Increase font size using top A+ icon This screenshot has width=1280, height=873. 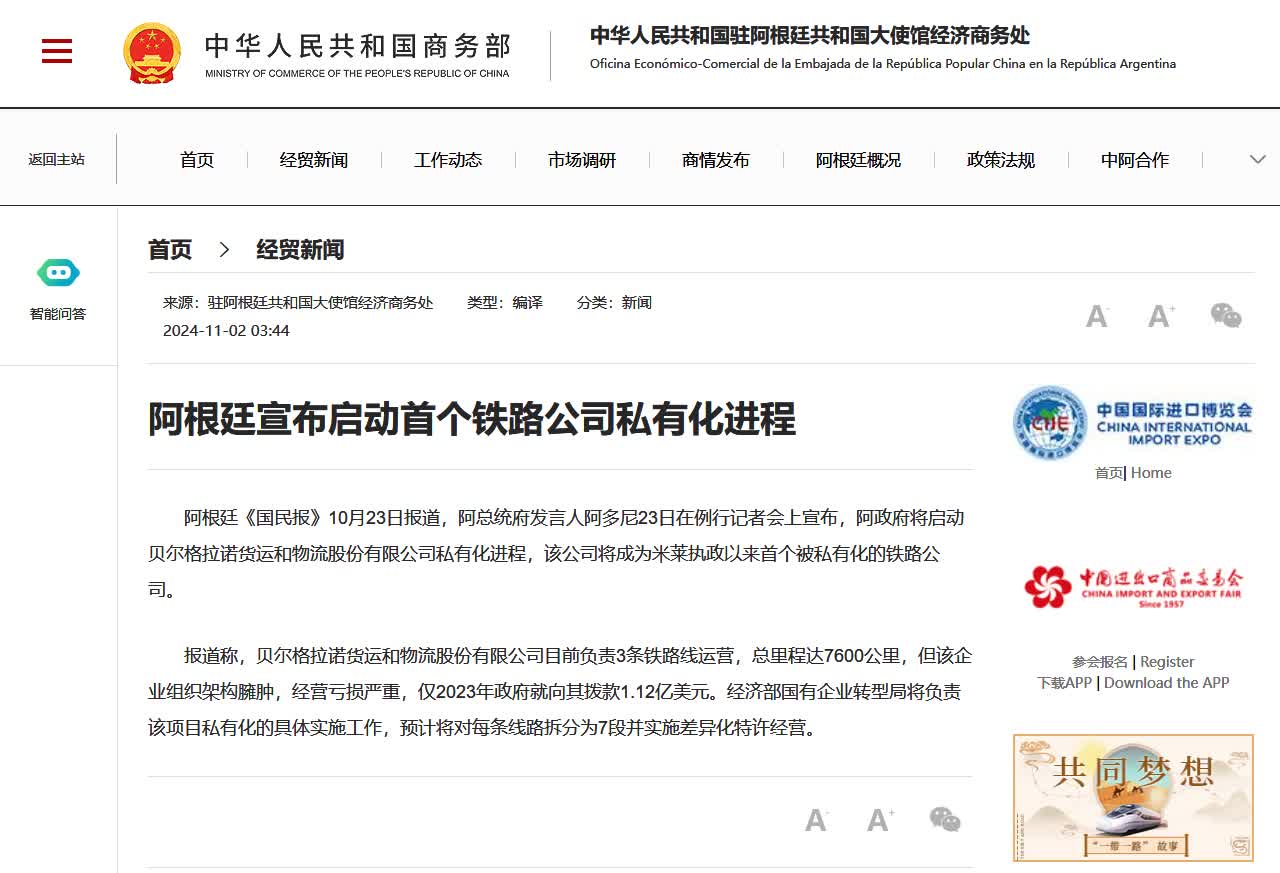click(x=1160, y=316)
